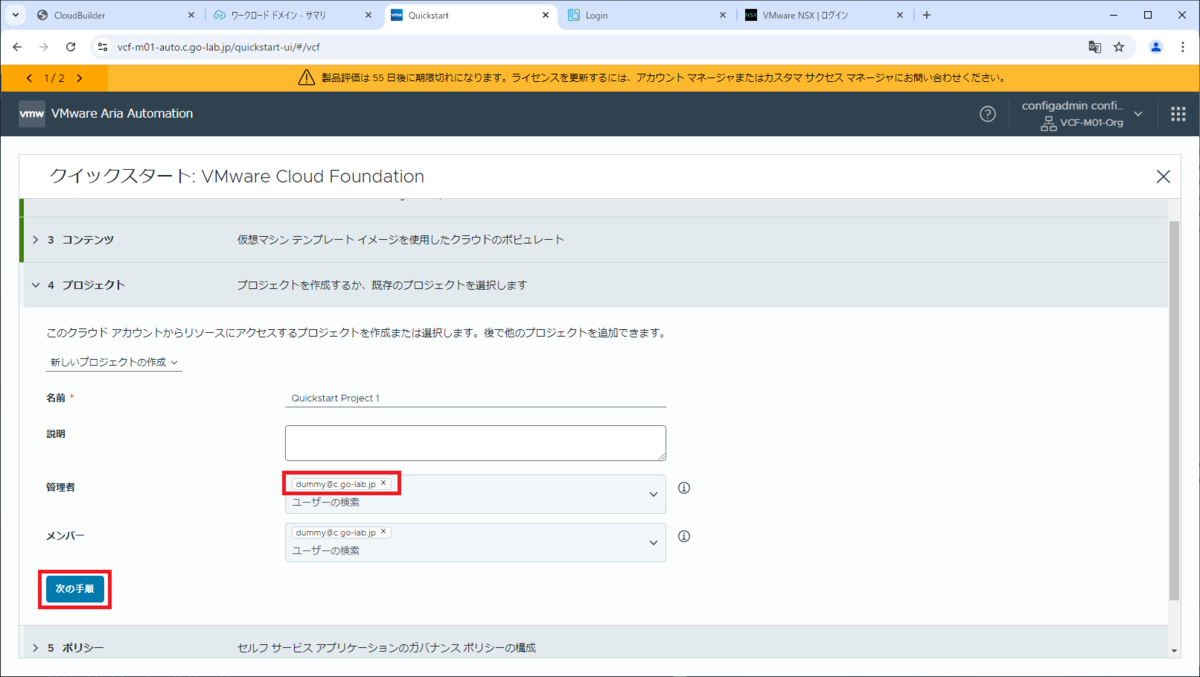The height and width of the screenshot is (677, 1200).
Task: Open a new browser tab
Action: pyautogui.click(x=926, y=15)
